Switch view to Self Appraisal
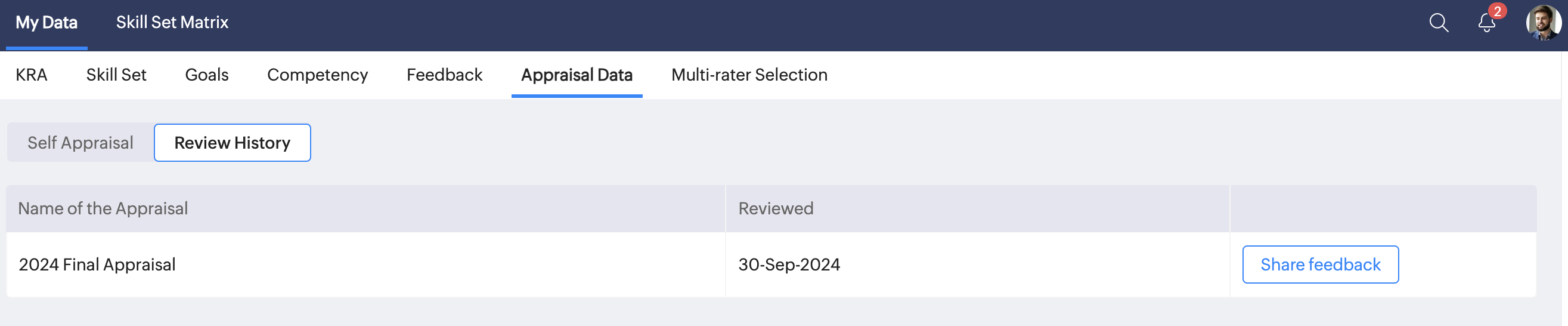 tap(80, 143)
